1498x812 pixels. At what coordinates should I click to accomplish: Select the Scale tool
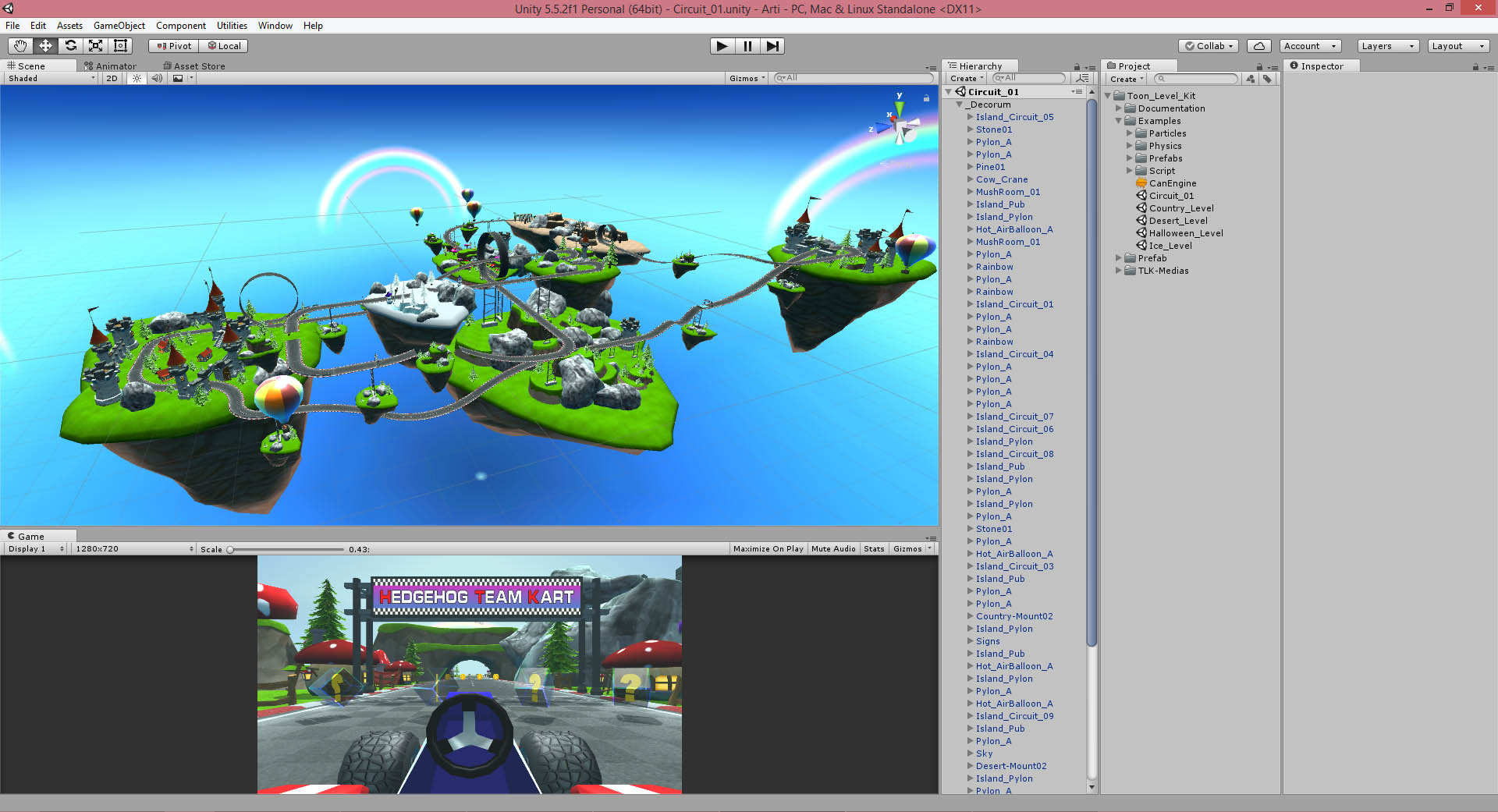click(95, 46)
